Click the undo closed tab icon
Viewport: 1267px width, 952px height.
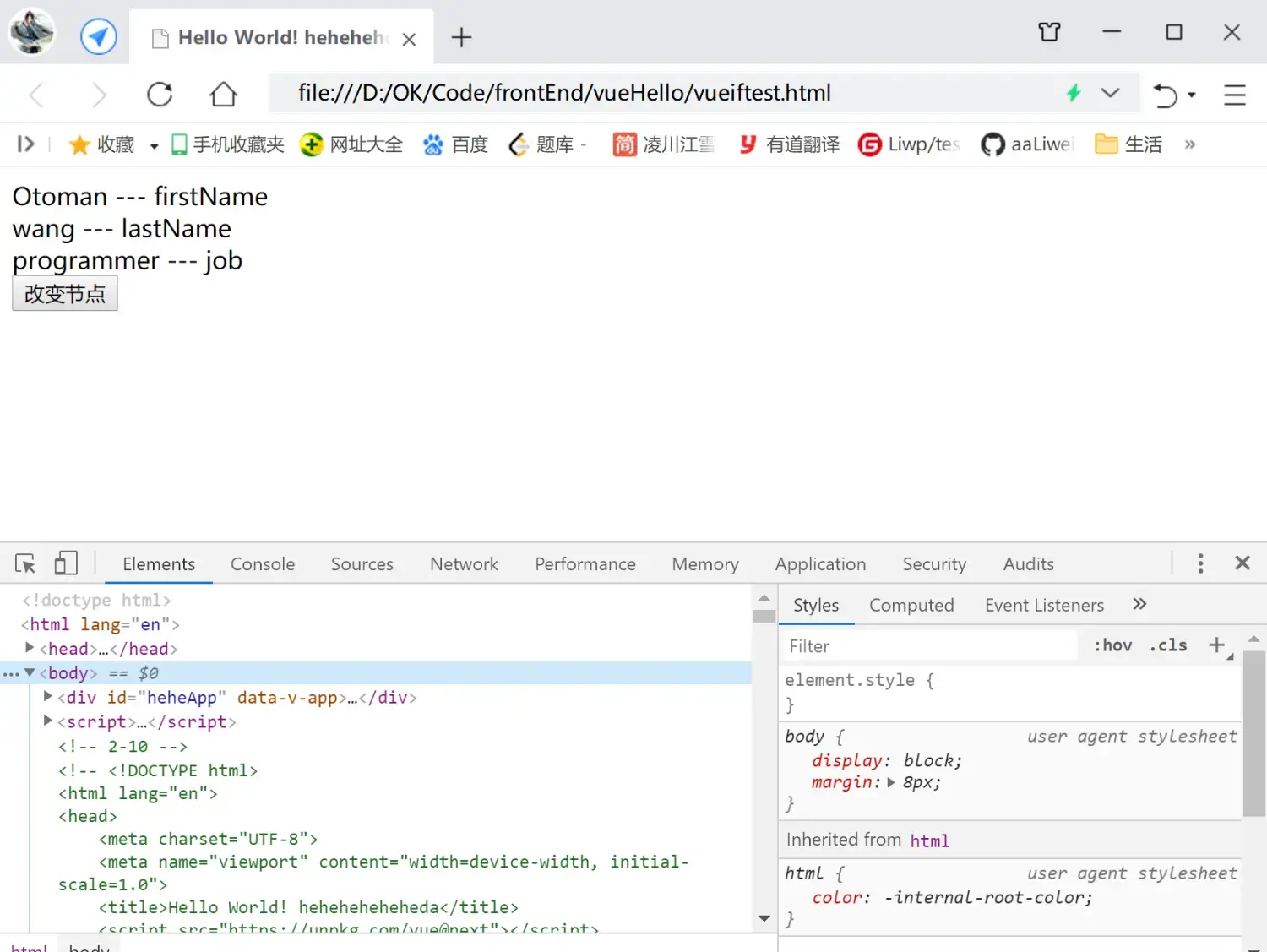[x=1166, y=95]
